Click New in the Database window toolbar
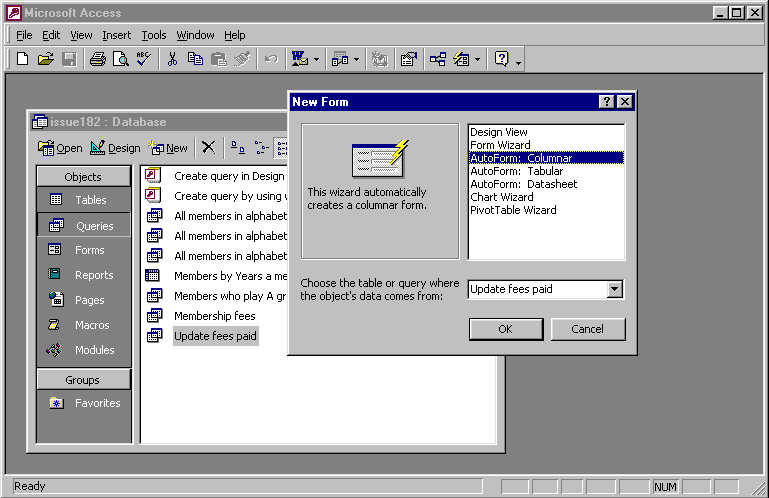 coord(168,148)
